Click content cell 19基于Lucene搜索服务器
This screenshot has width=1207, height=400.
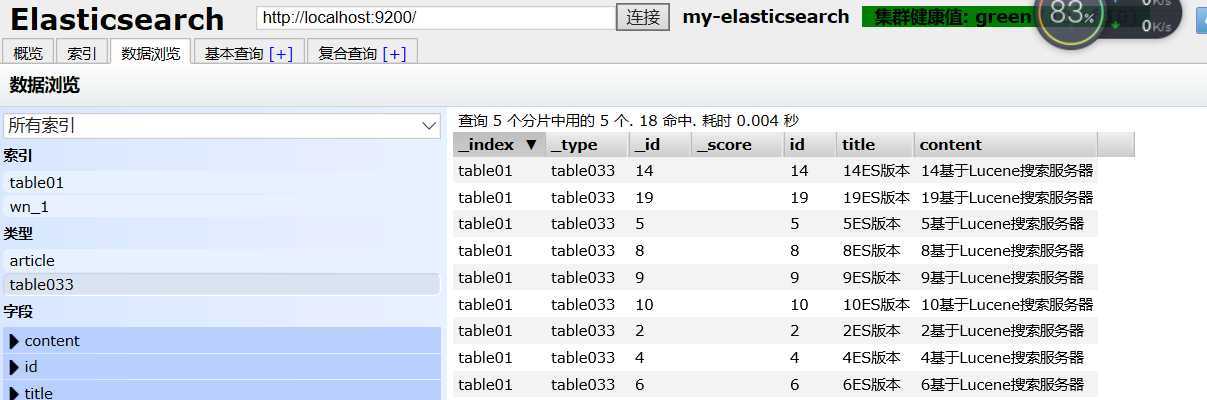tap(1006, 198)
